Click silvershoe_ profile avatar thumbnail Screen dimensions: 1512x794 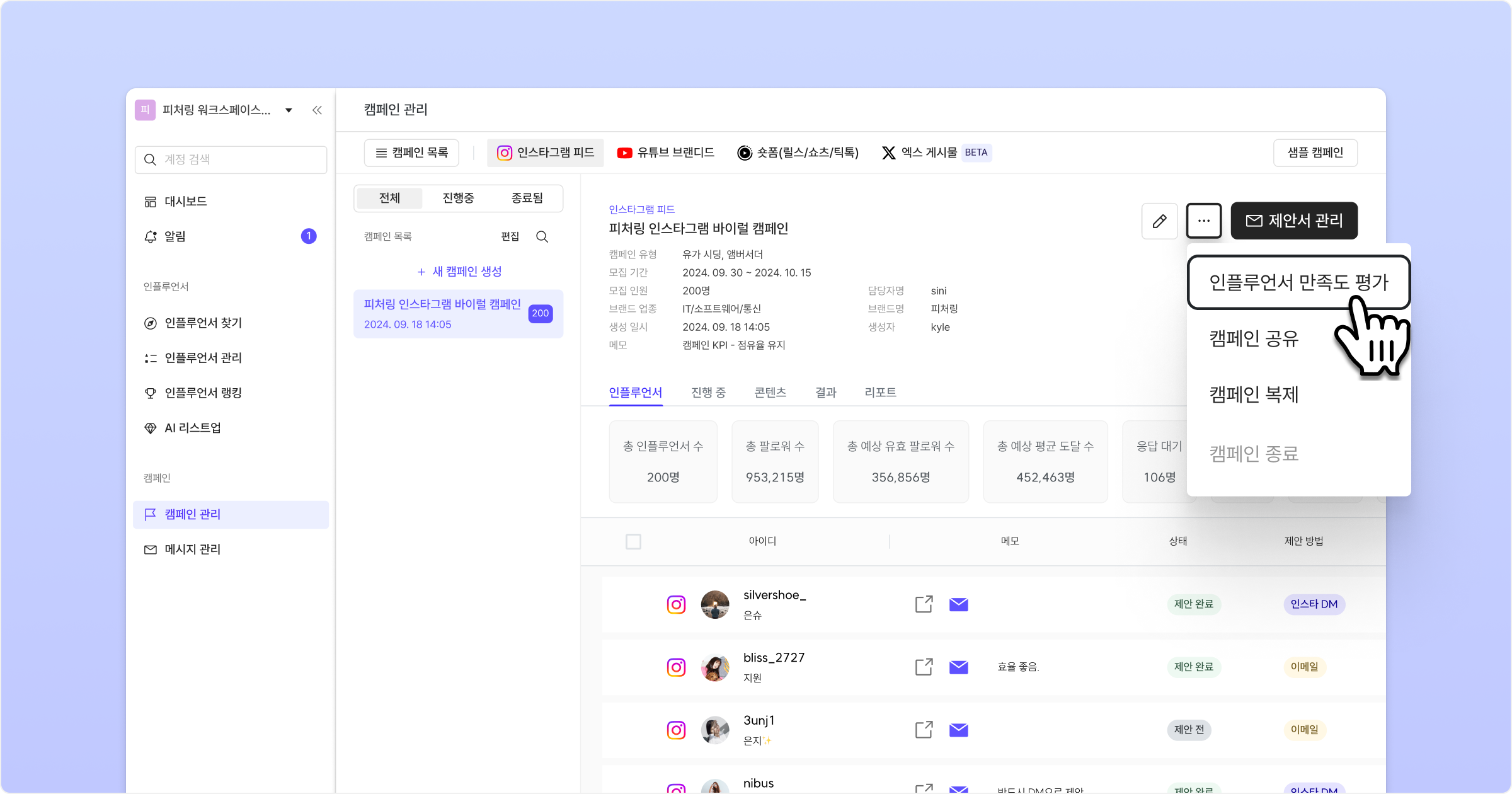[x=715, y=604]
